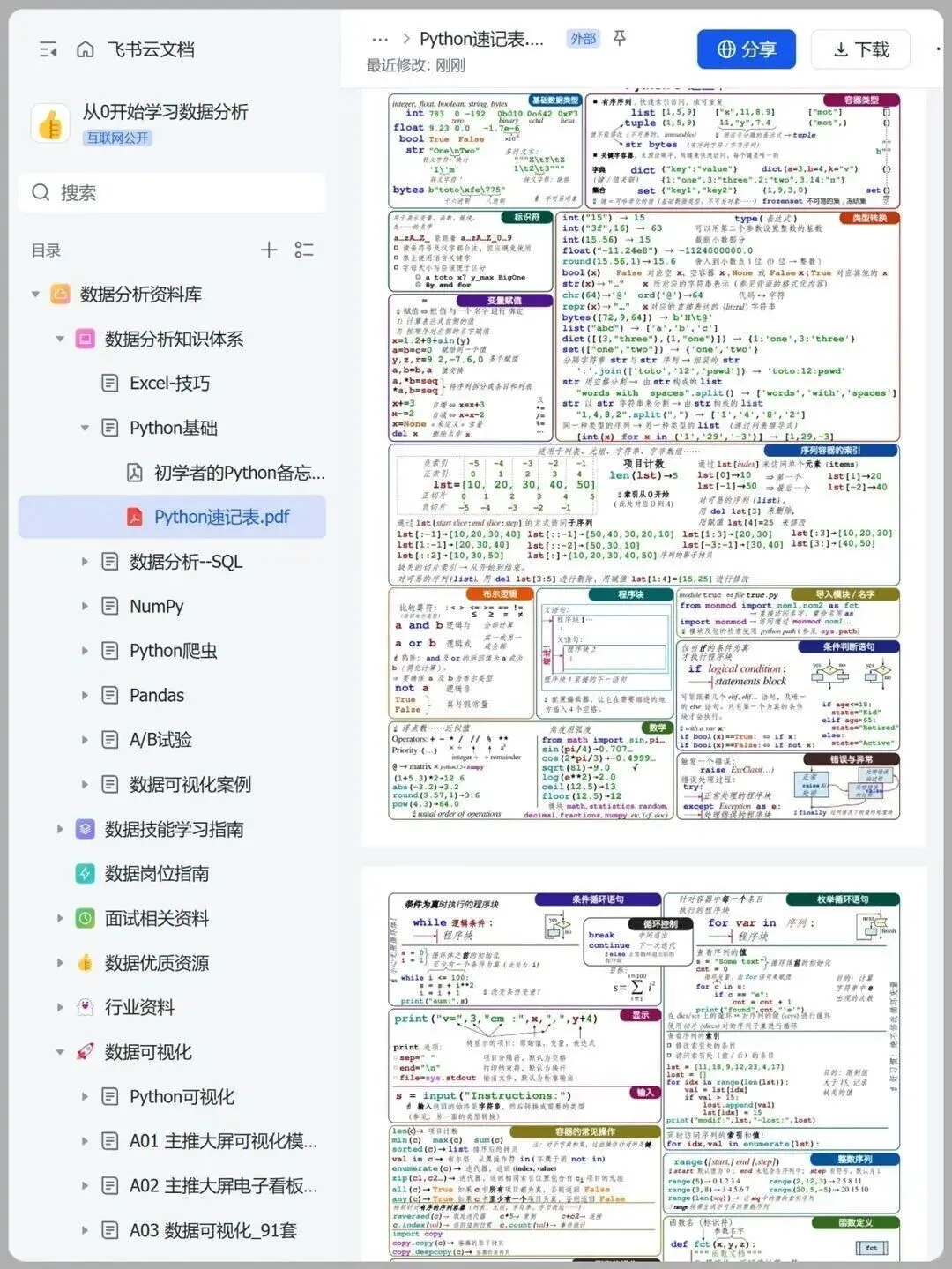Click the 飞书云文档 title link
Viewport: 952px width, 1269px height.
tap(151, 49)
